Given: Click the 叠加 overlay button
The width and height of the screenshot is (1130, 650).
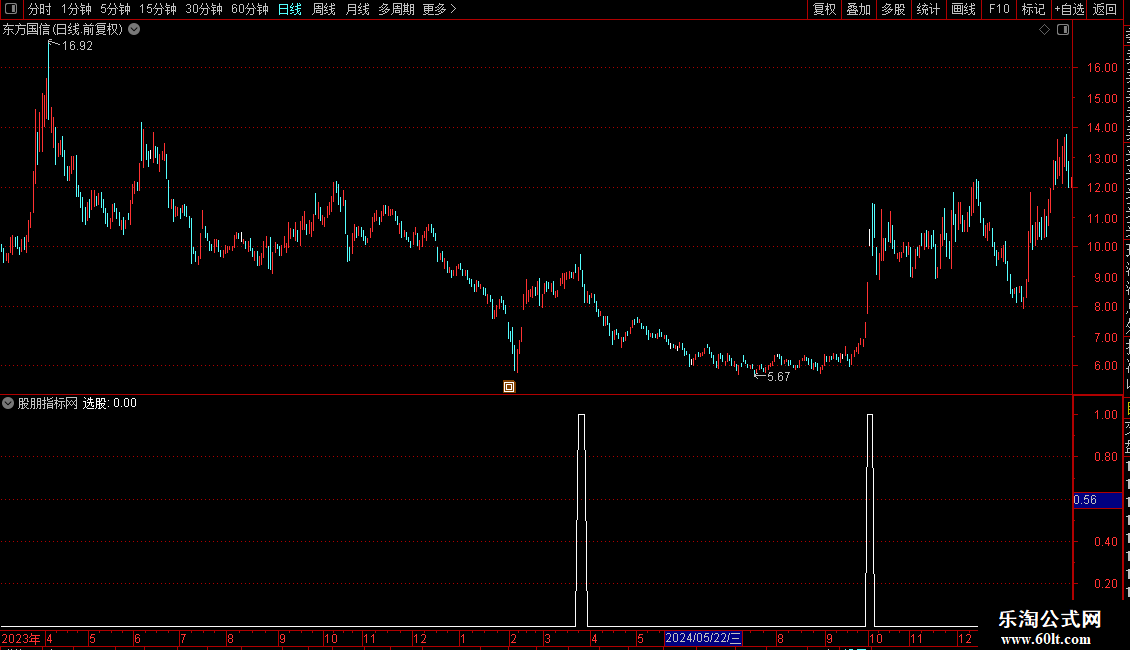Looking at the screenshot, I should pos(858,9).
